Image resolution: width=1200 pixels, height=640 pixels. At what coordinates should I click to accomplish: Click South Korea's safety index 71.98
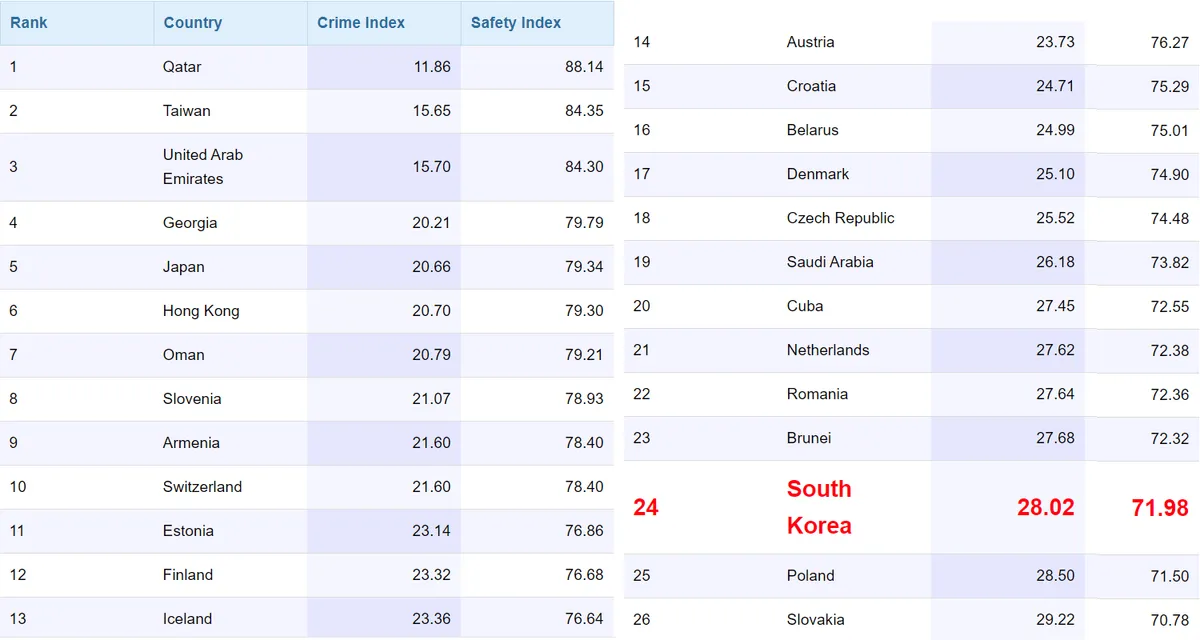[x=1160, y=508]
